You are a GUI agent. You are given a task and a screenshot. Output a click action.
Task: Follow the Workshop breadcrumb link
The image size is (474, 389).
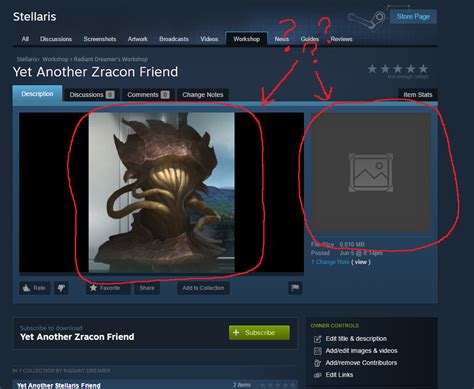(55, 59)
